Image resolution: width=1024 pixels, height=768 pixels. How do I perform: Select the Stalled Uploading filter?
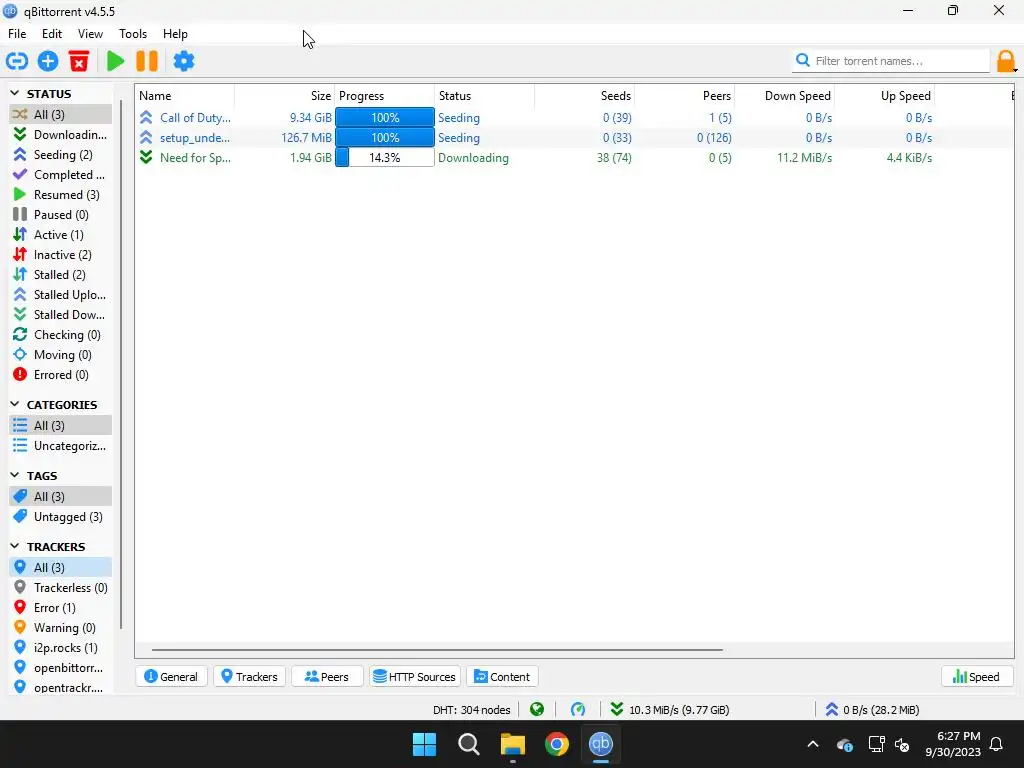coord(61,295)
